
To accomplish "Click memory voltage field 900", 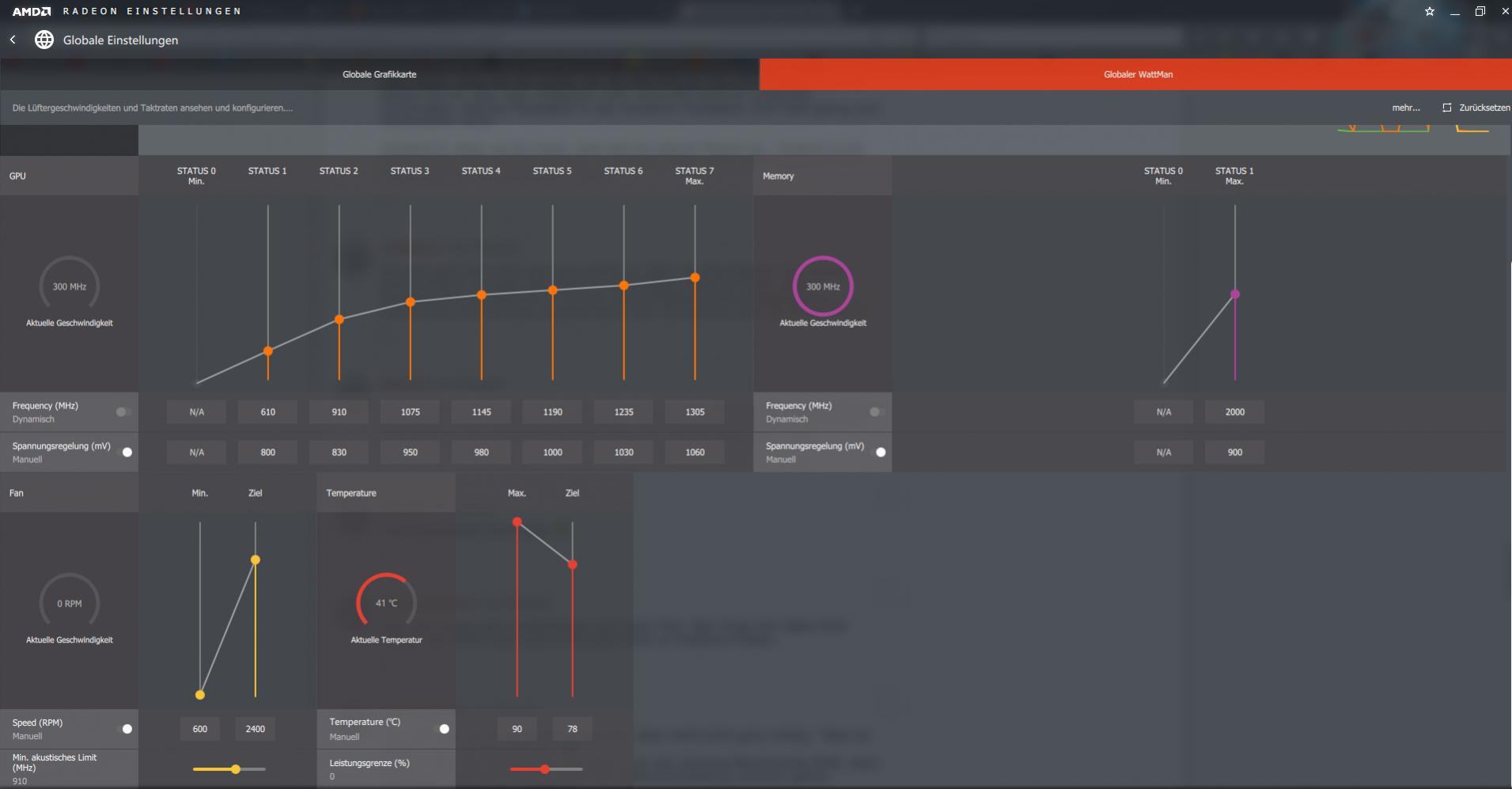I will [x=1234, y=452].
